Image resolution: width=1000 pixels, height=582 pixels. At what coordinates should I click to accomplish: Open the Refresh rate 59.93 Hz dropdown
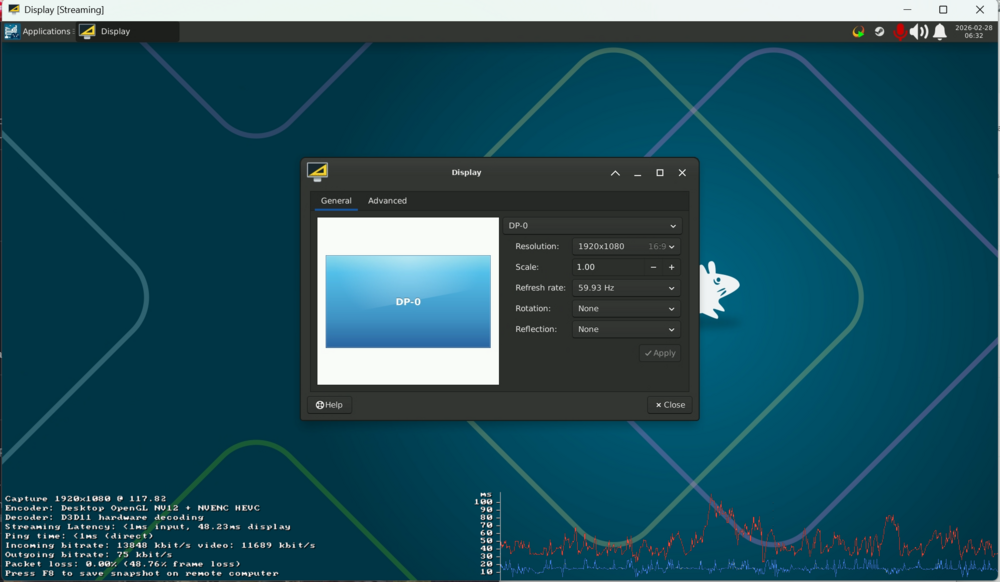(626, 288)
